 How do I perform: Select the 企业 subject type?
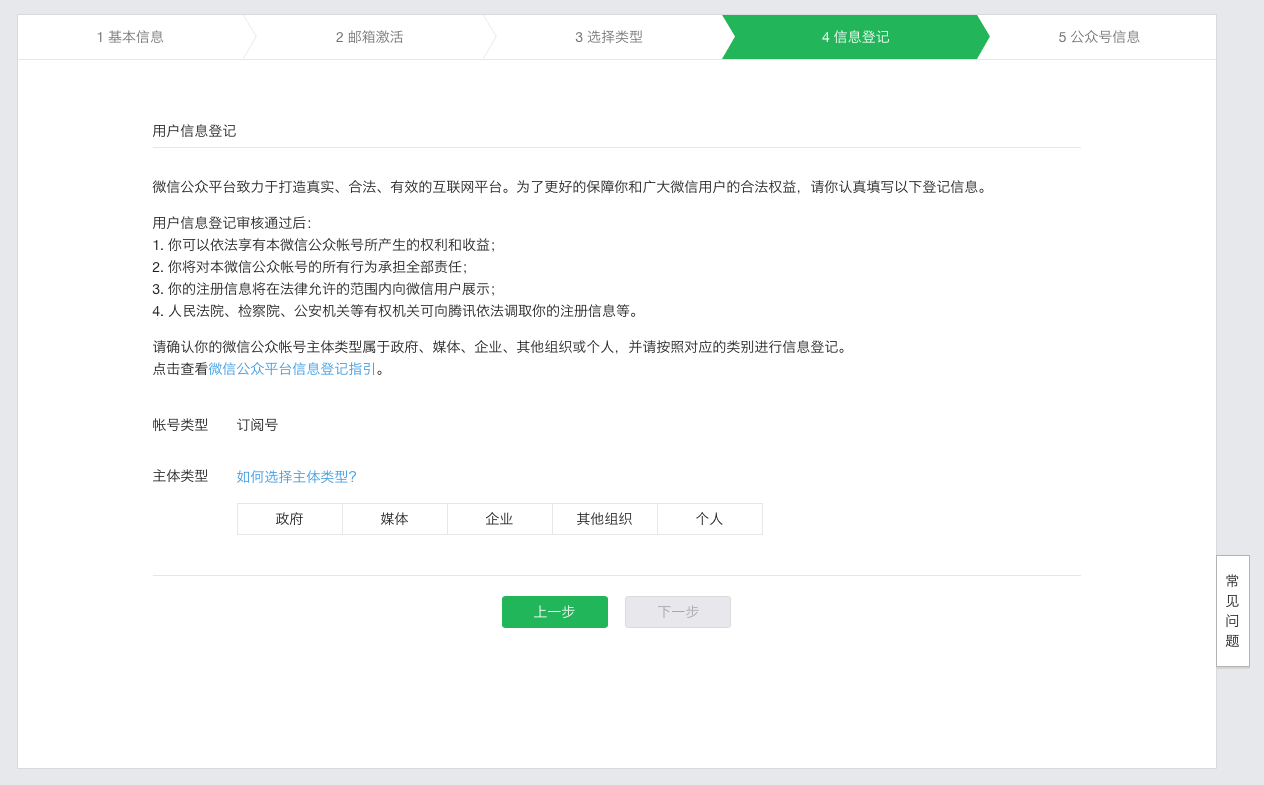[499, 519]
